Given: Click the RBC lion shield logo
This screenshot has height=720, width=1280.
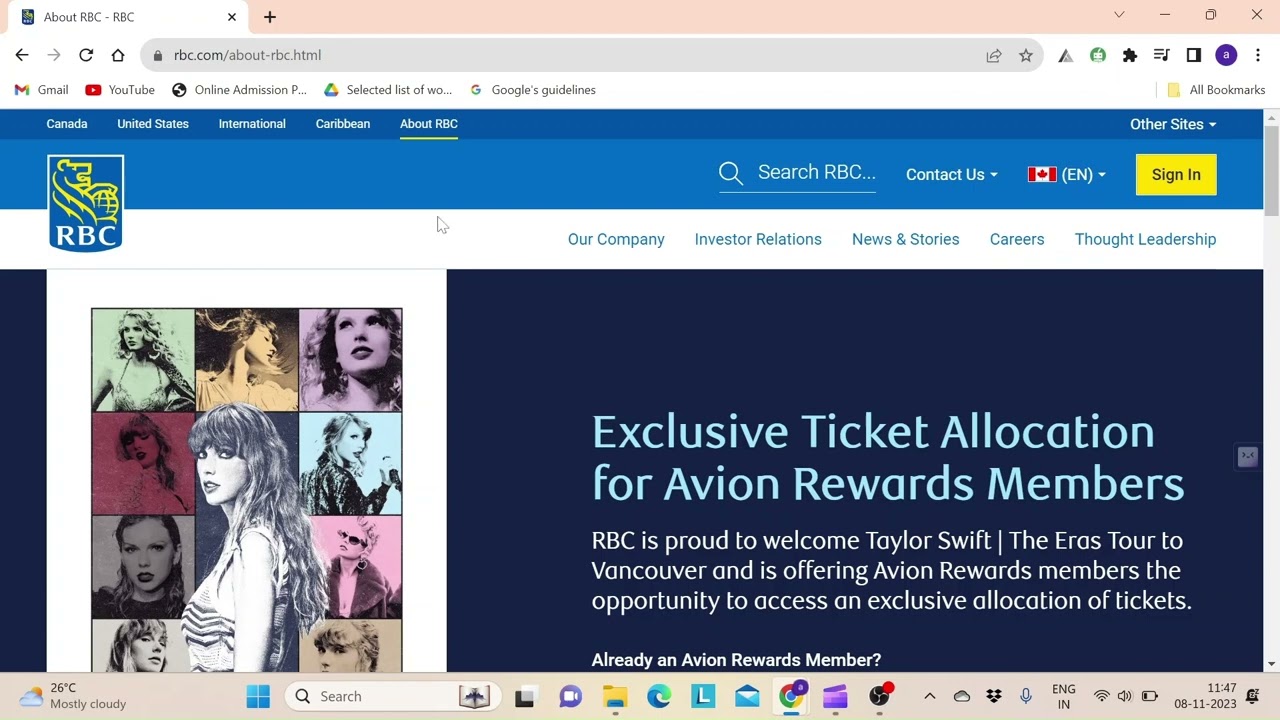Looking at the screenshot, I should click(x=85, y=203).
